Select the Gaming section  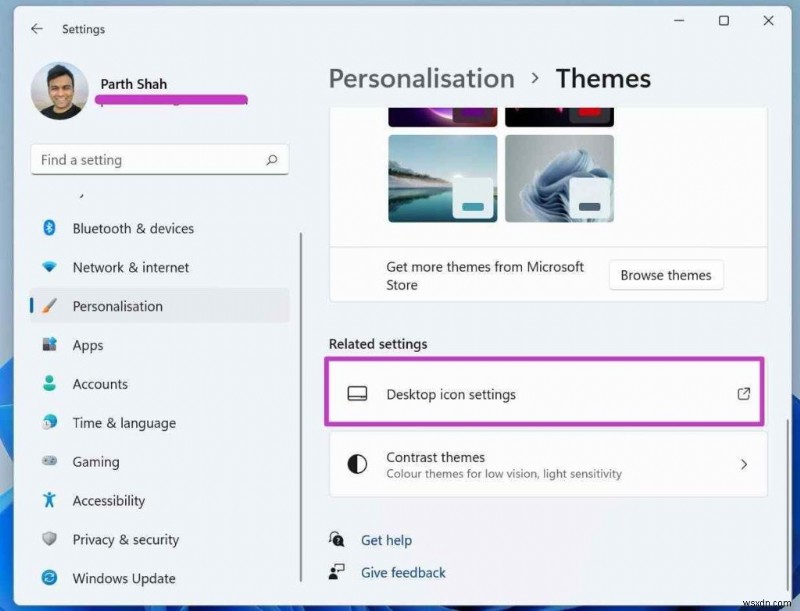tap(95, 462)
